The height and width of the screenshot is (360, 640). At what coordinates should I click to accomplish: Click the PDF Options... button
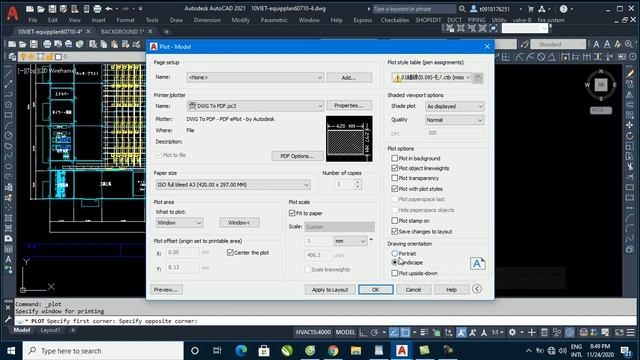tap(298, 156)
